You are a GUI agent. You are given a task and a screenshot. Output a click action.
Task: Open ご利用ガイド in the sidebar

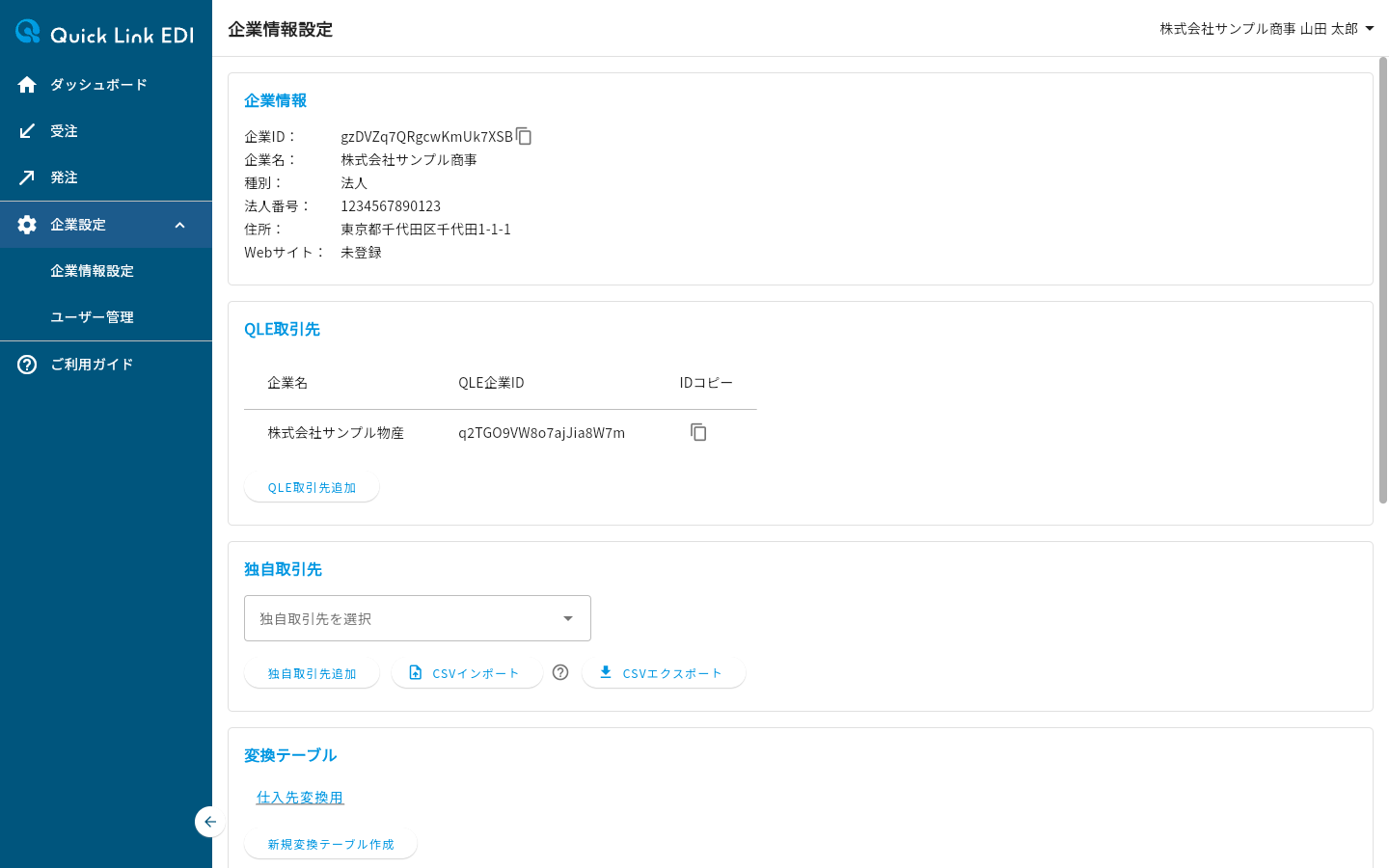click(x=106, y=365)
